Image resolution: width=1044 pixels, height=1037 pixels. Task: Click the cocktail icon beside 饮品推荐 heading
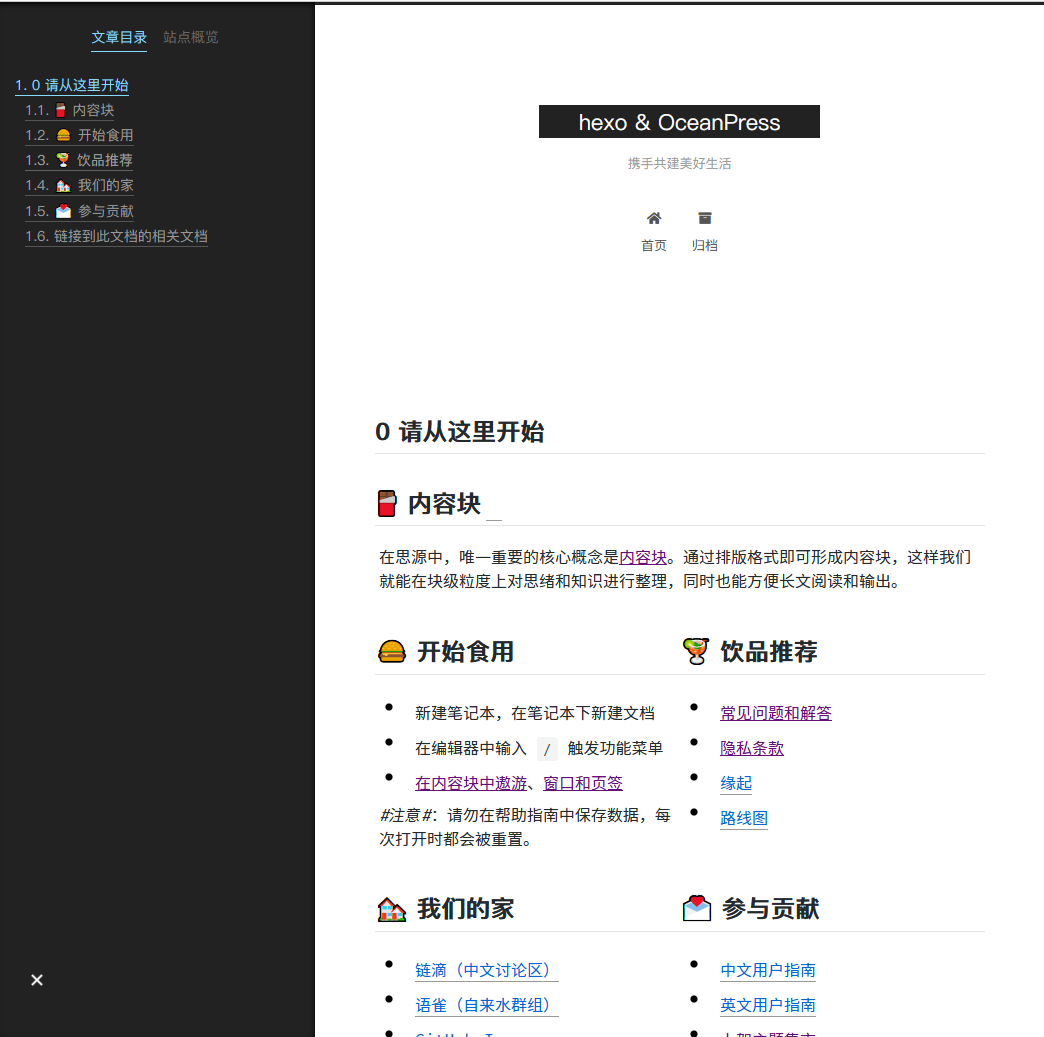[x=696, y=650]
